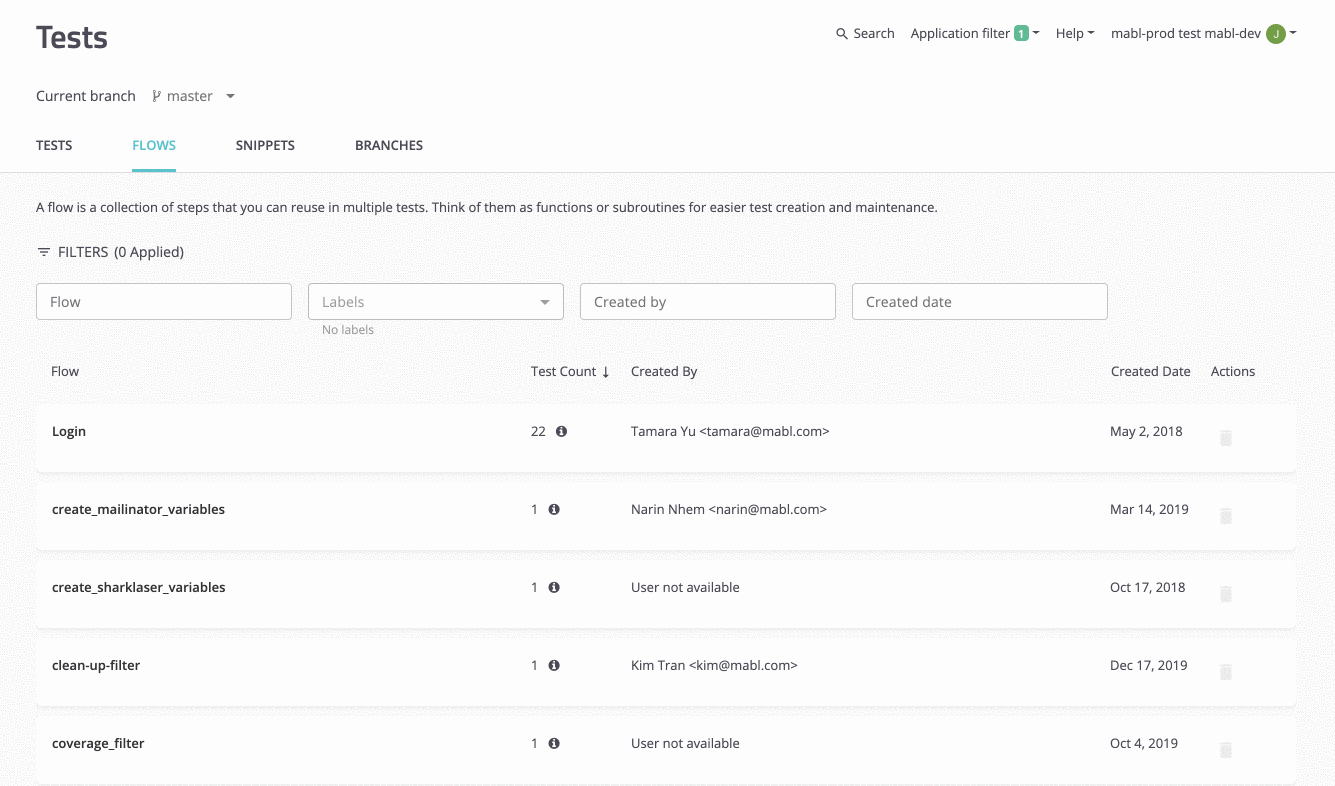The height and width of the screenshot is (786, 1335).
Task: Click the Created By column header
Action: pyautogui.click(x=664, y=372)
